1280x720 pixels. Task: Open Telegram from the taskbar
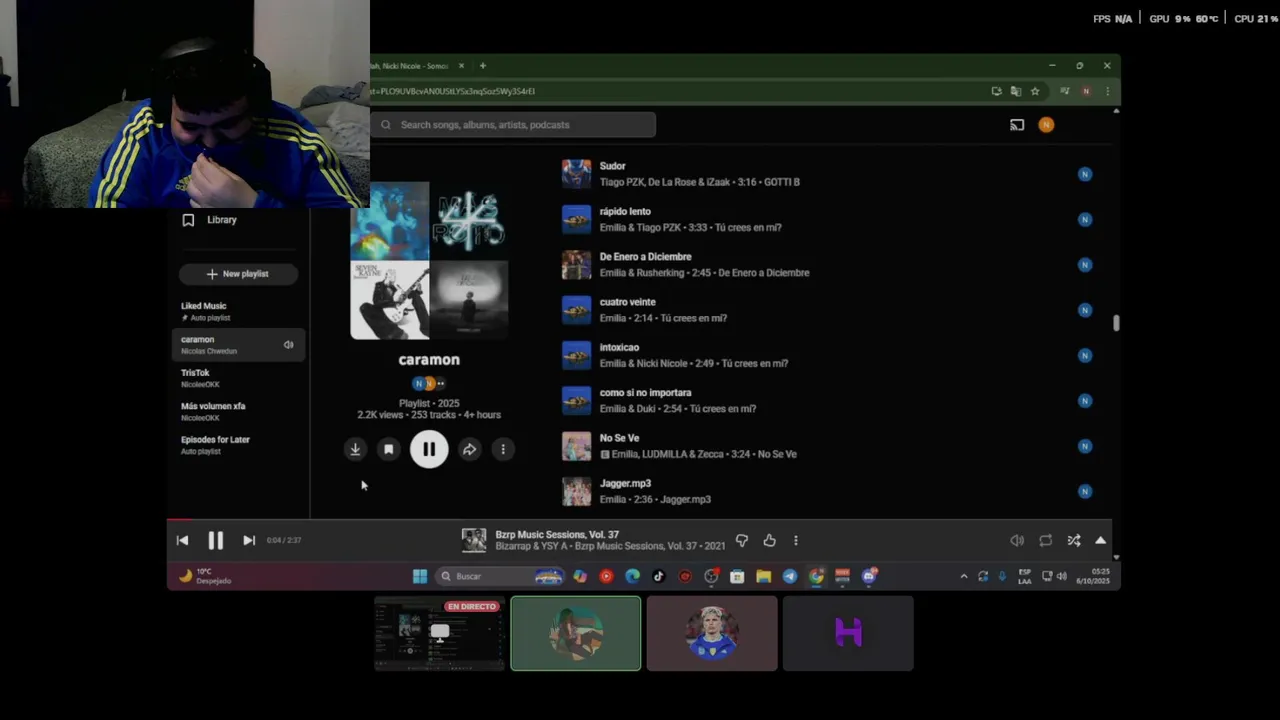click(790, 576)
